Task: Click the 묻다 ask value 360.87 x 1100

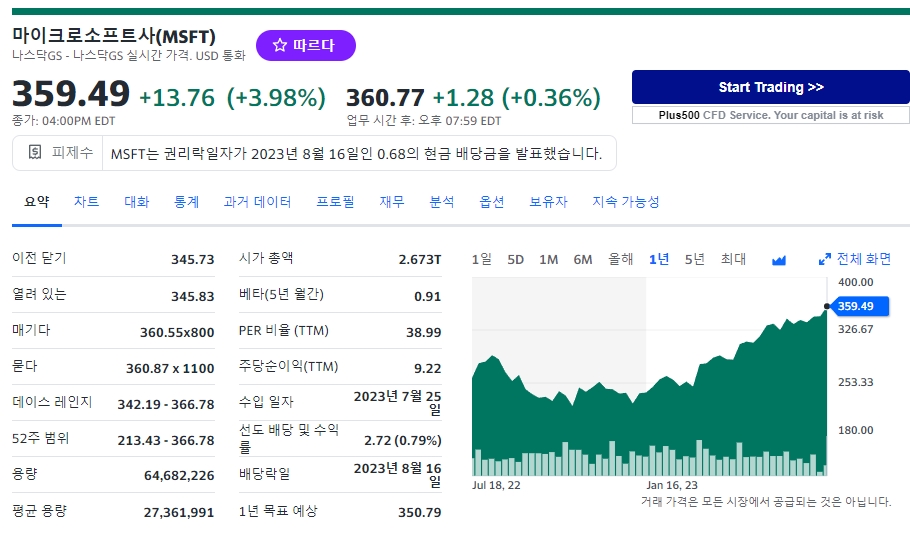Action: pyautogui.click(x=170, y=368)
